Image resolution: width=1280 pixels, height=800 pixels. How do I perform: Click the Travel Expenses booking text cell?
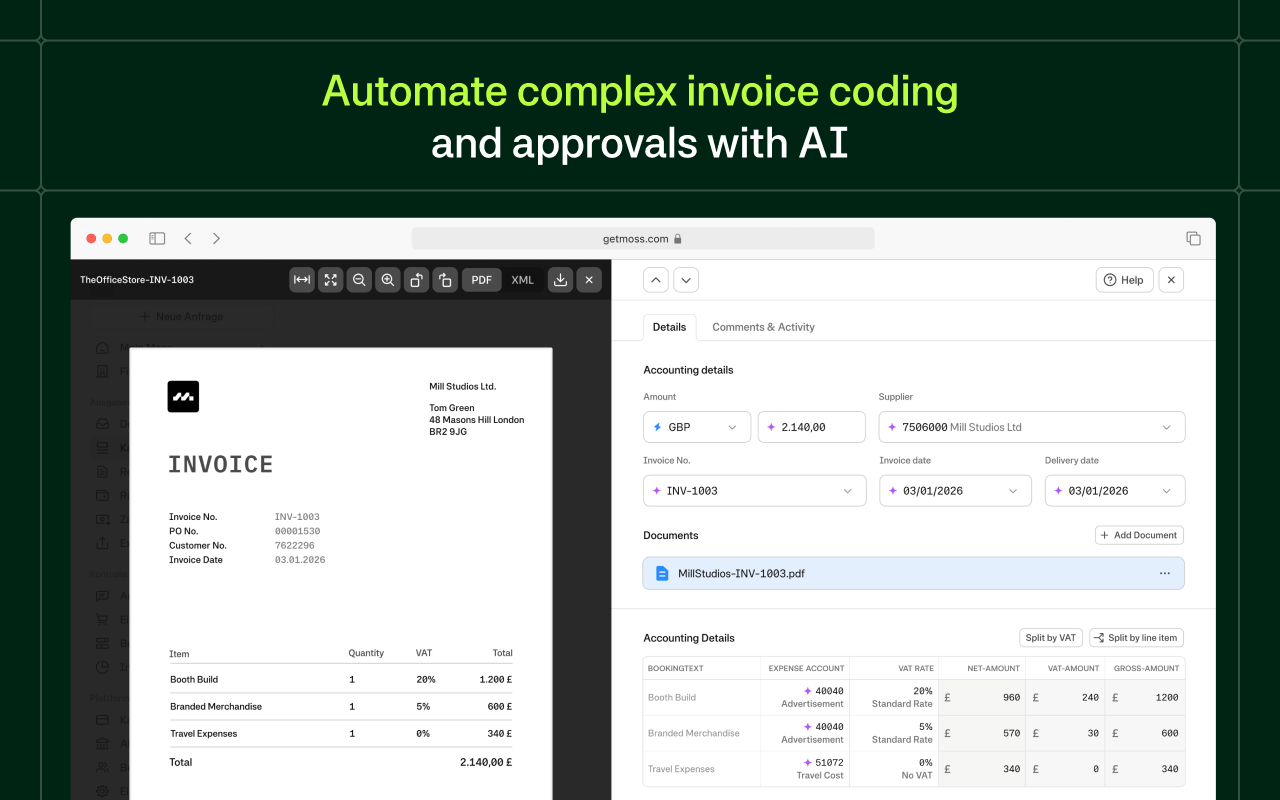point(702,769)
